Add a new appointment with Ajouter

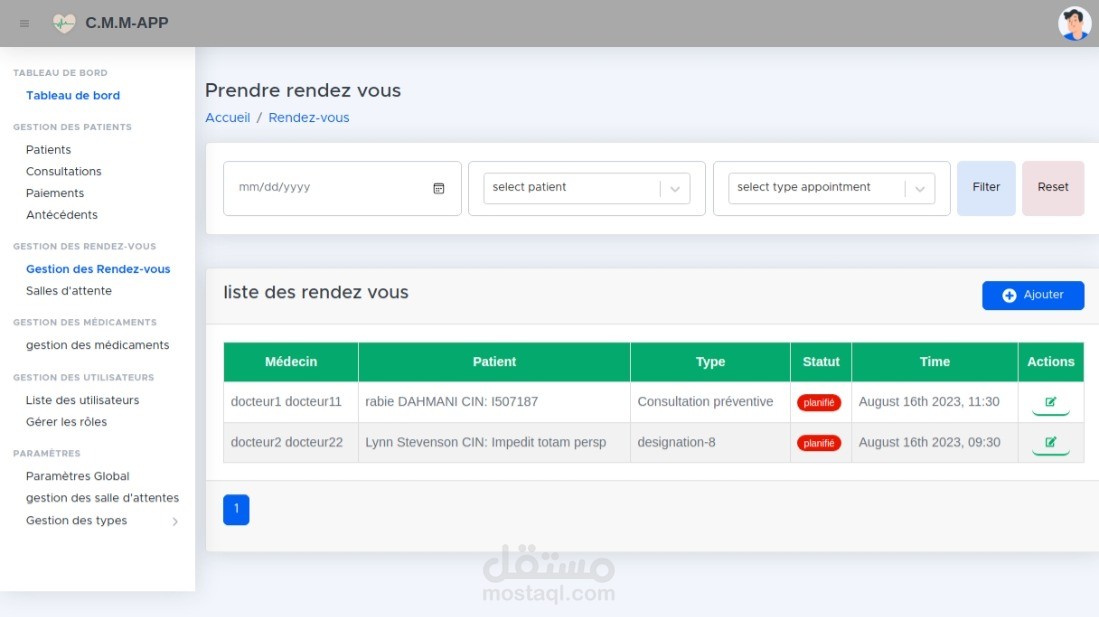(x=1033, y=295)
